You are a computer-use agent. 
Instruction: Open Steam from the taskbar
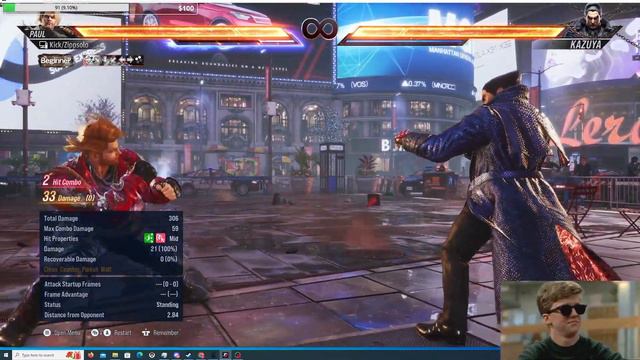(x=189, y=355)
